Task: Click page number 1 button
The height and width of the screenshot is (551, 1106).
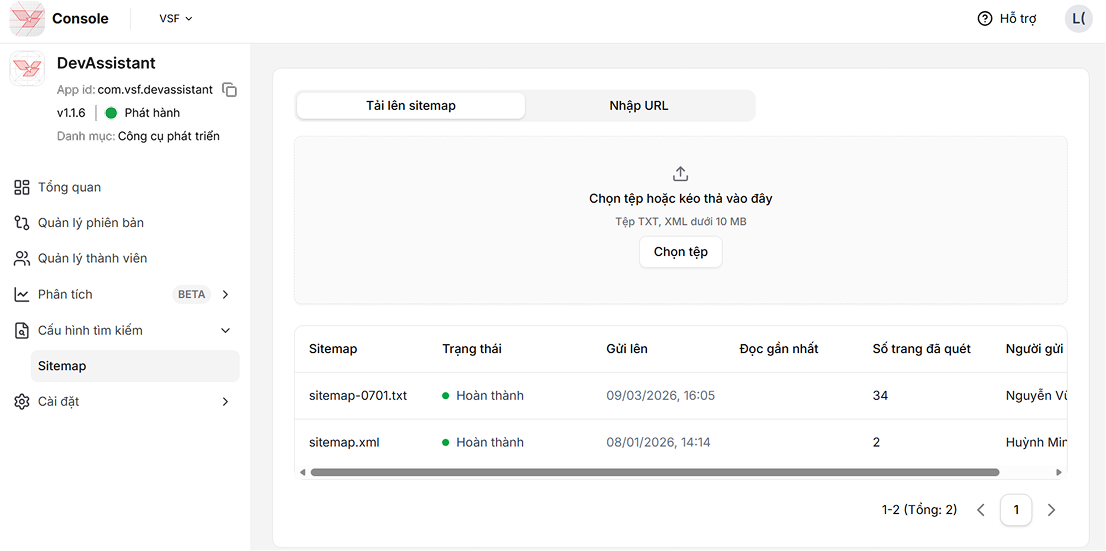Action: (x=1016, y=509)
